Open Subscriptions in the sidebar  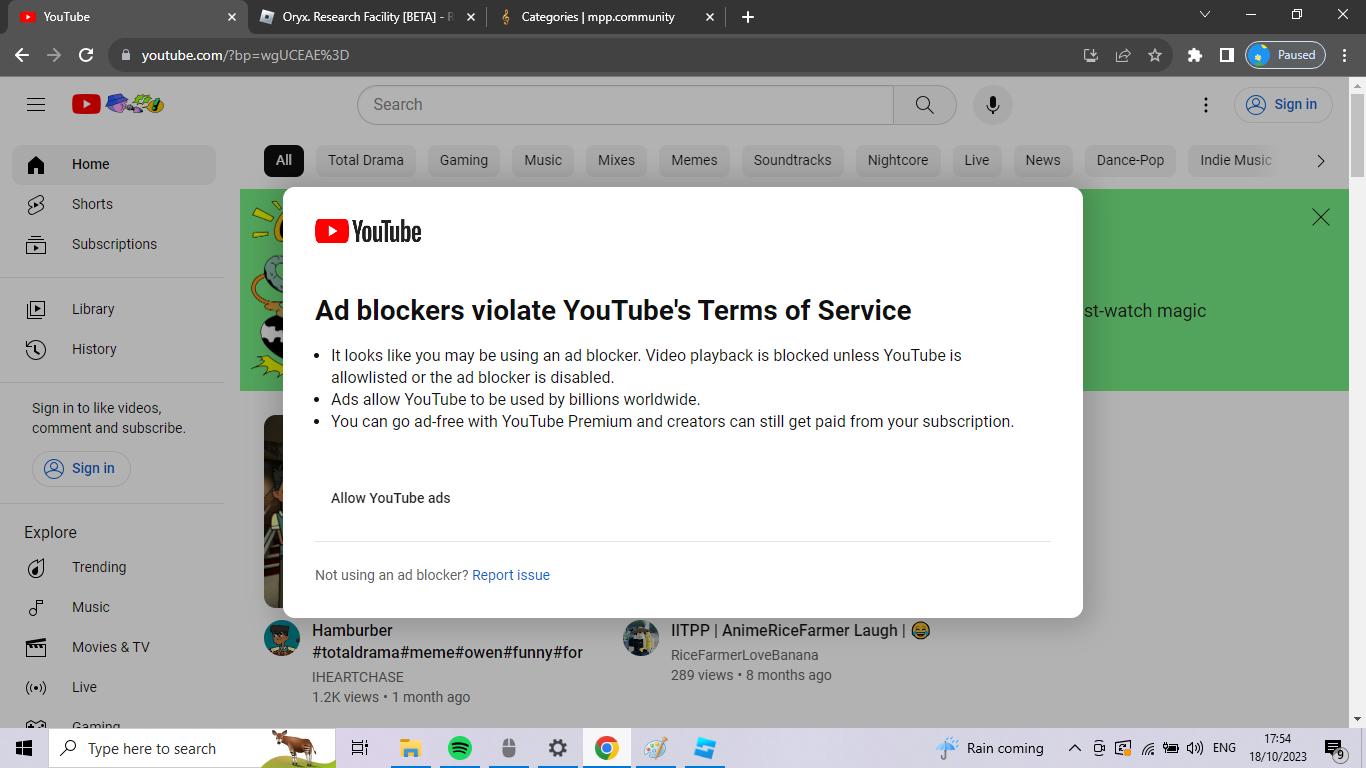pos(114,244)
